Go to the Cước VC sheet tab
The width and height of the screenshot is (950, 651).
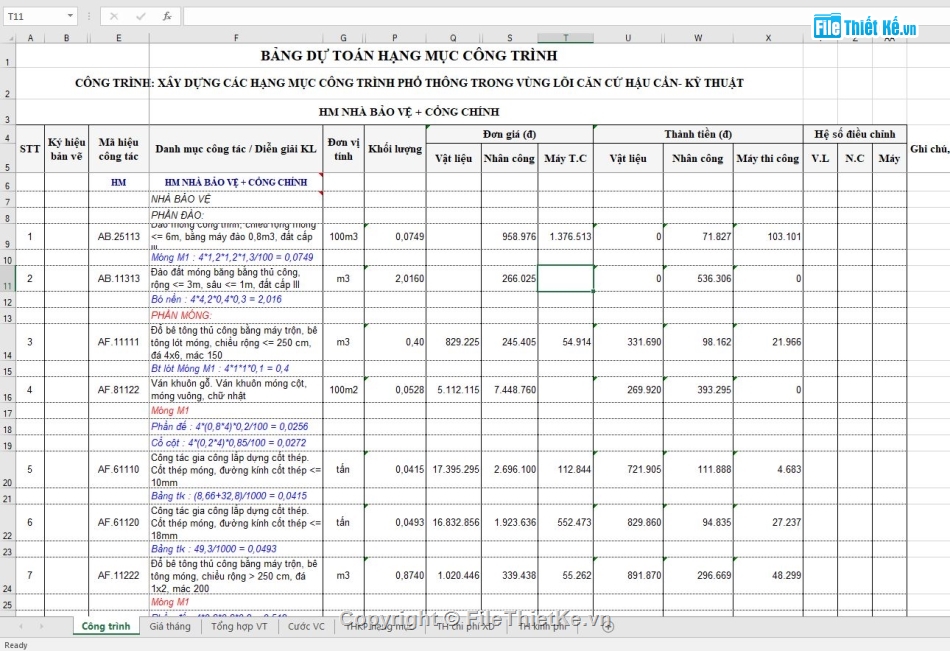(306, 626)
